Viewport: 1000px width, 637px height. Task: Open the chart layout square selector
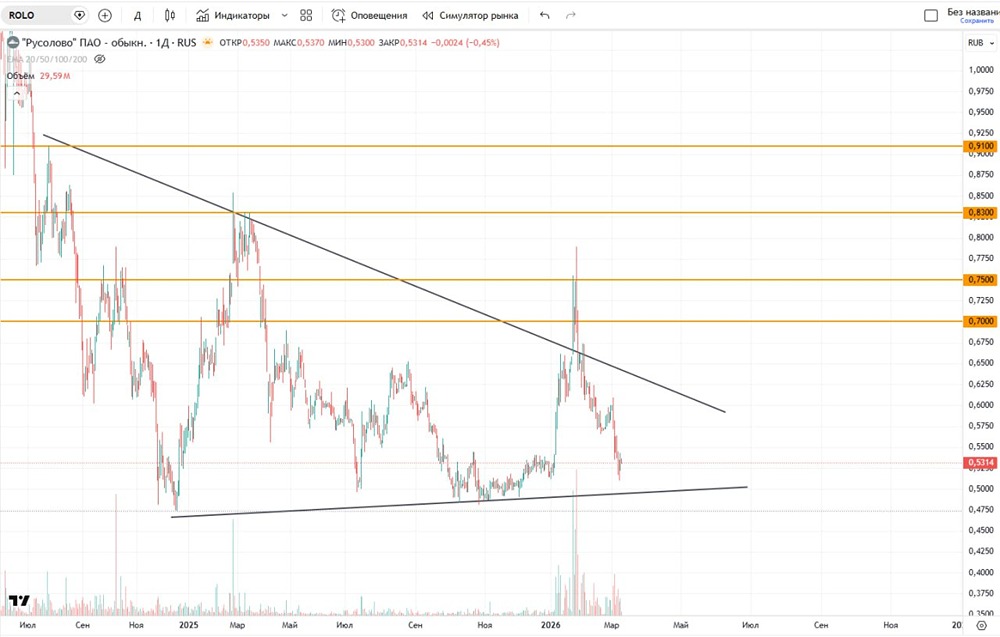(x=931, y=15)
